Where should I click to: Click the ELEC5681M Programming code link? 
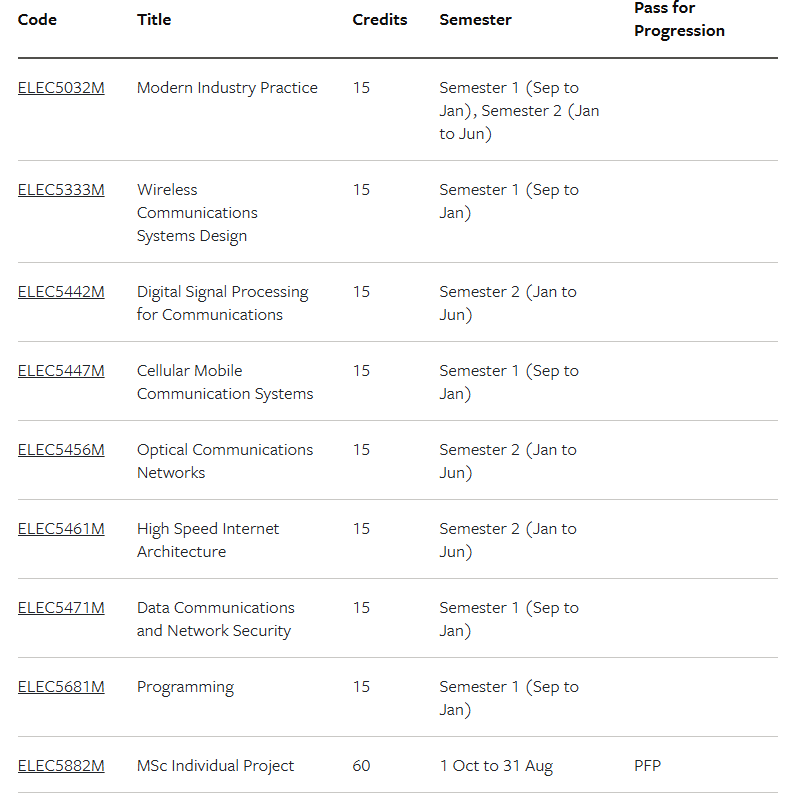pos(61,687)
